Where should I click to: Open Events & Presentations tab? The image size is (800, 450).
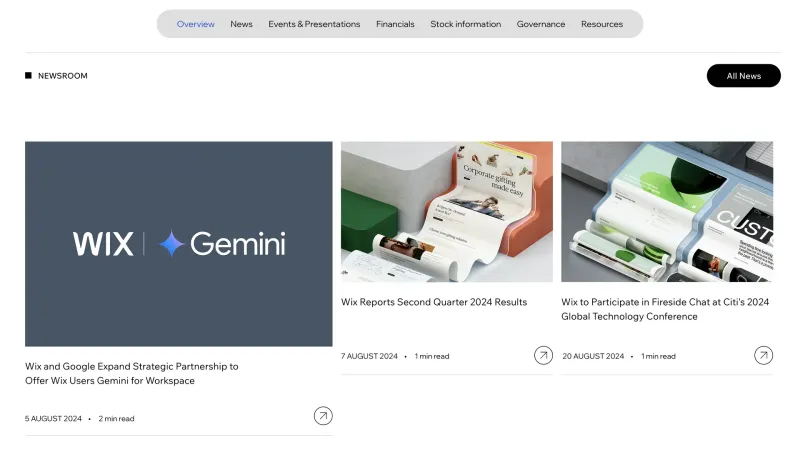[314, 24]
